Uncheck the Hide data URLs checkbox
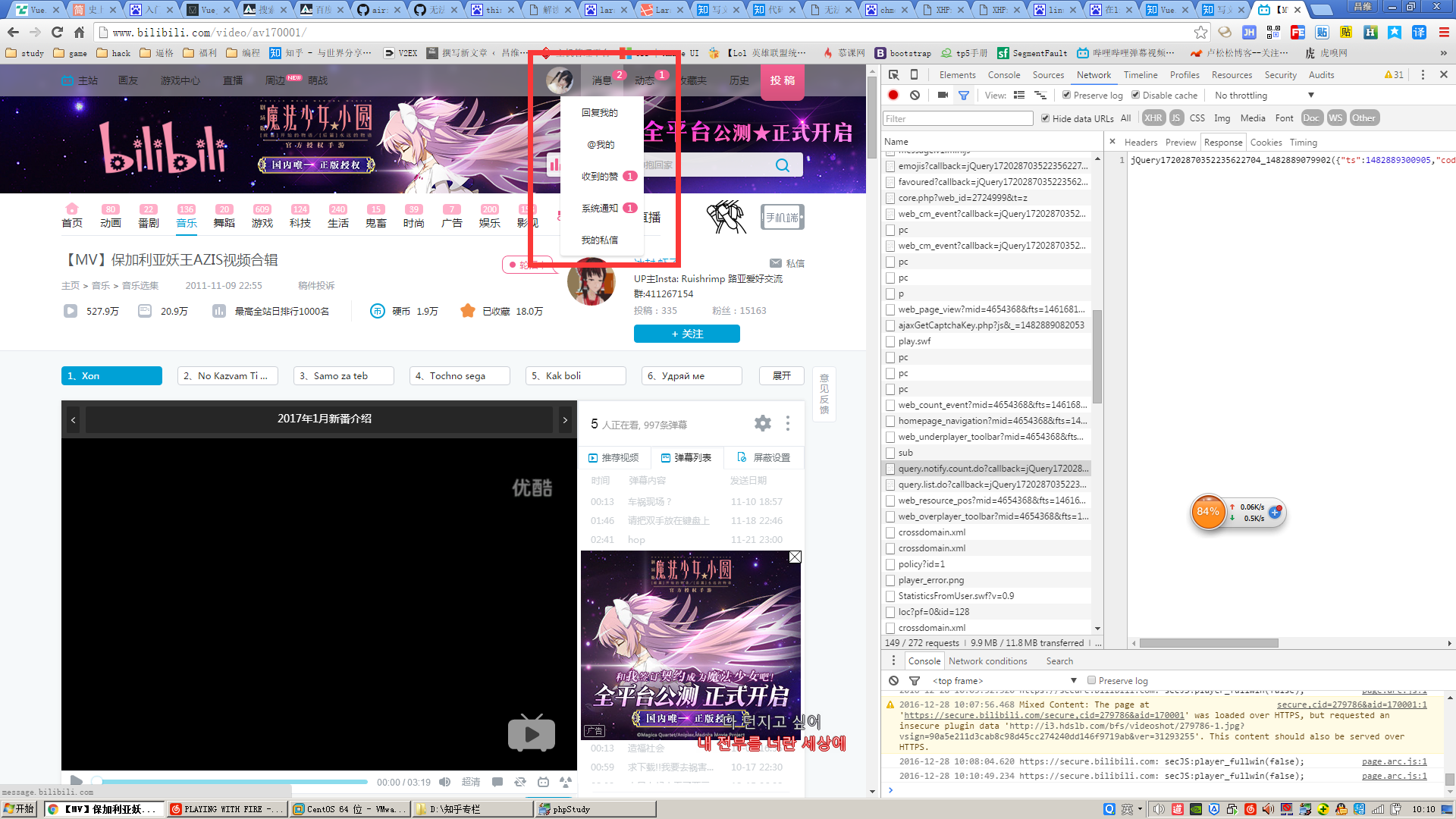The width and height of the screenshot is (1456, 819). coord(1046,118)
